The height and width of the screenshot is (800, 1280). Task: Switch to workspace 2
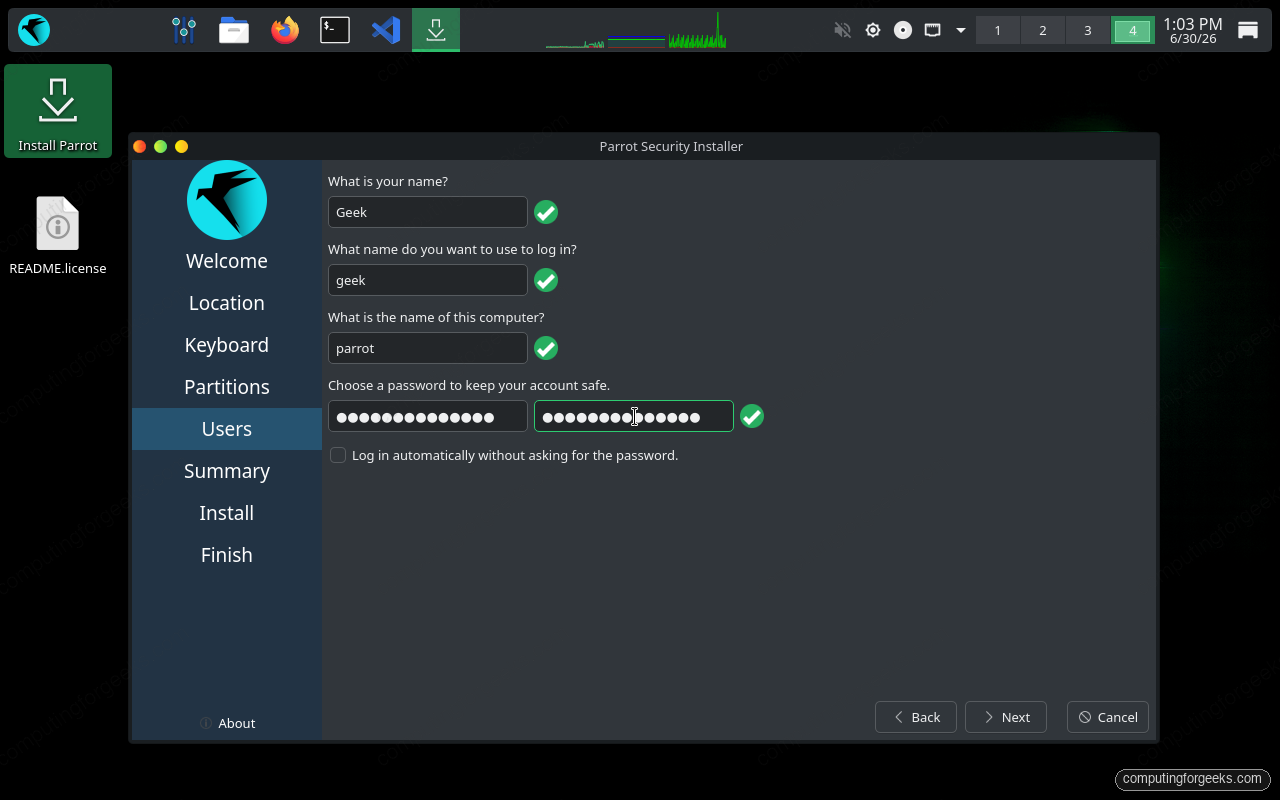tap(1043, 31)
